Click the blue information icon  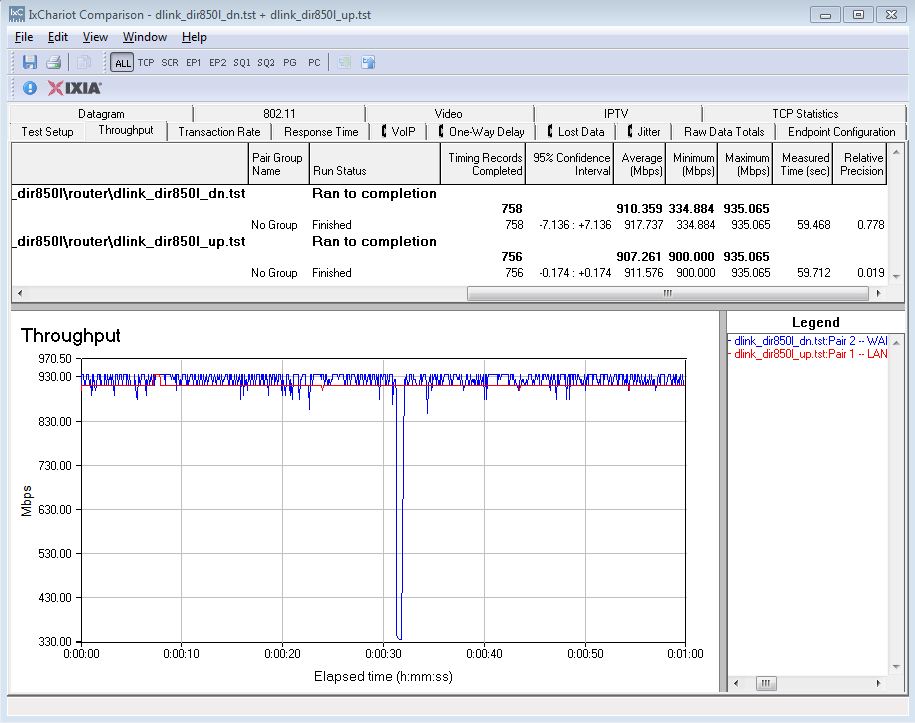pyautogui.click(x=30, y=88)
